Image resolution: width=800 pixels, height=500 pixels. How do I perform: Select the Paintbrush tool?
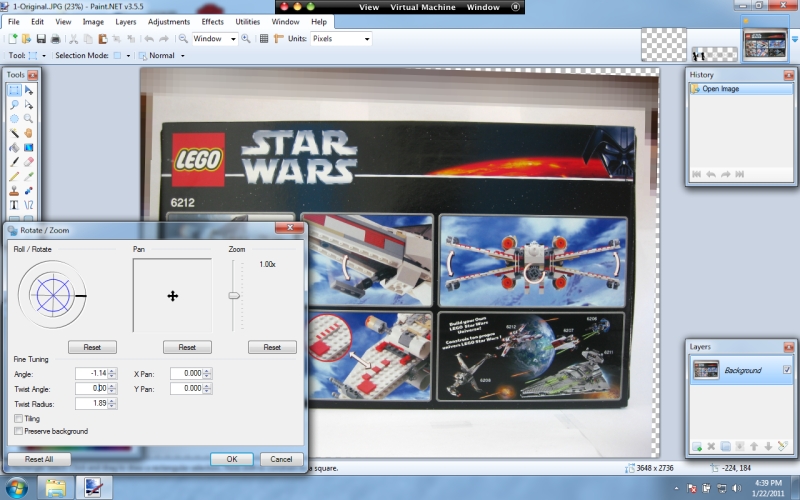point(14,162)
